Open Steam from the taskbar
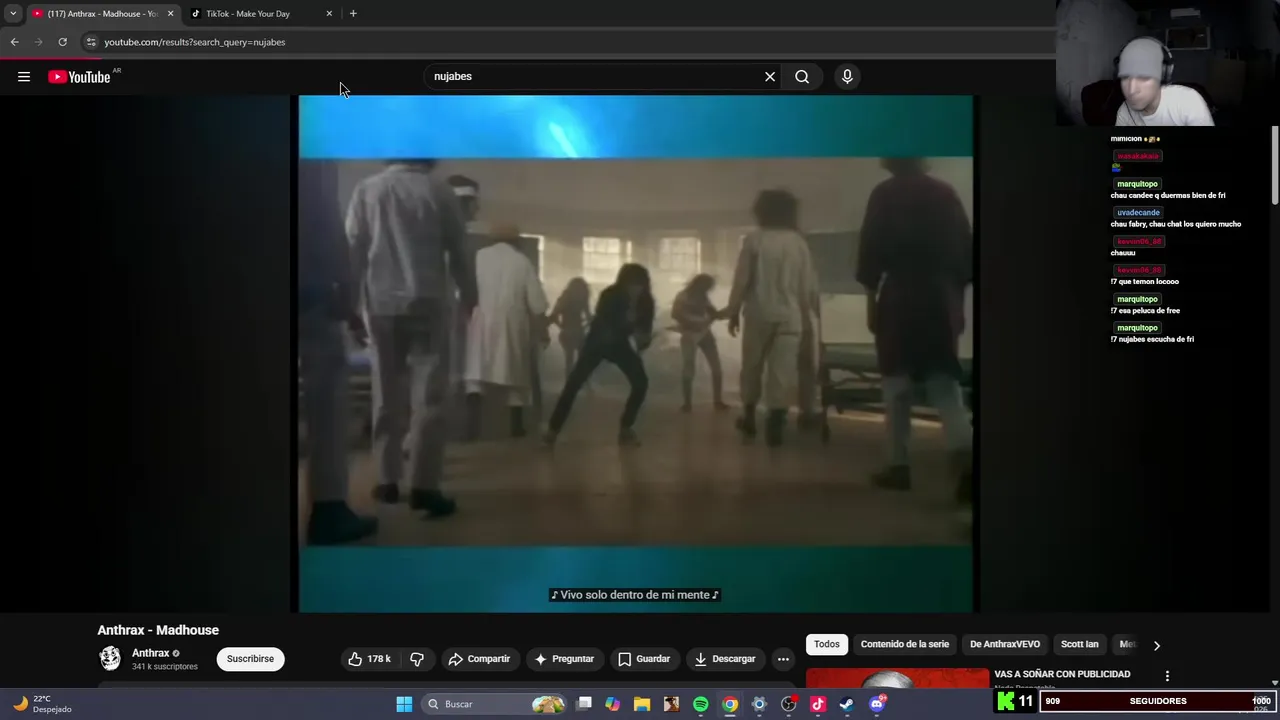Image resolution: width=1280 pixels, height=720 pixels. pos(847,704)
